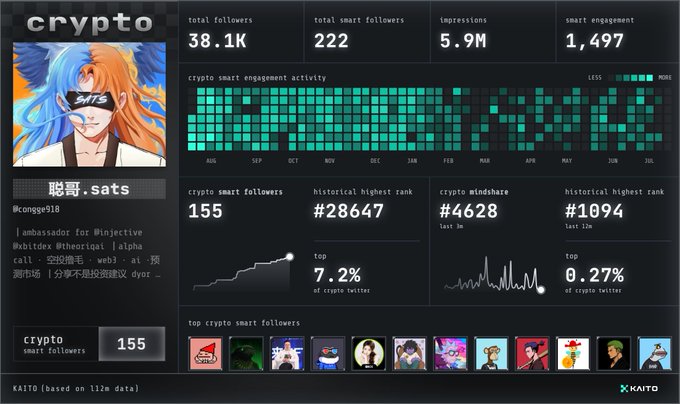
Task: Open the shark on blue background avatar
Action: click(x=654, y=354)
